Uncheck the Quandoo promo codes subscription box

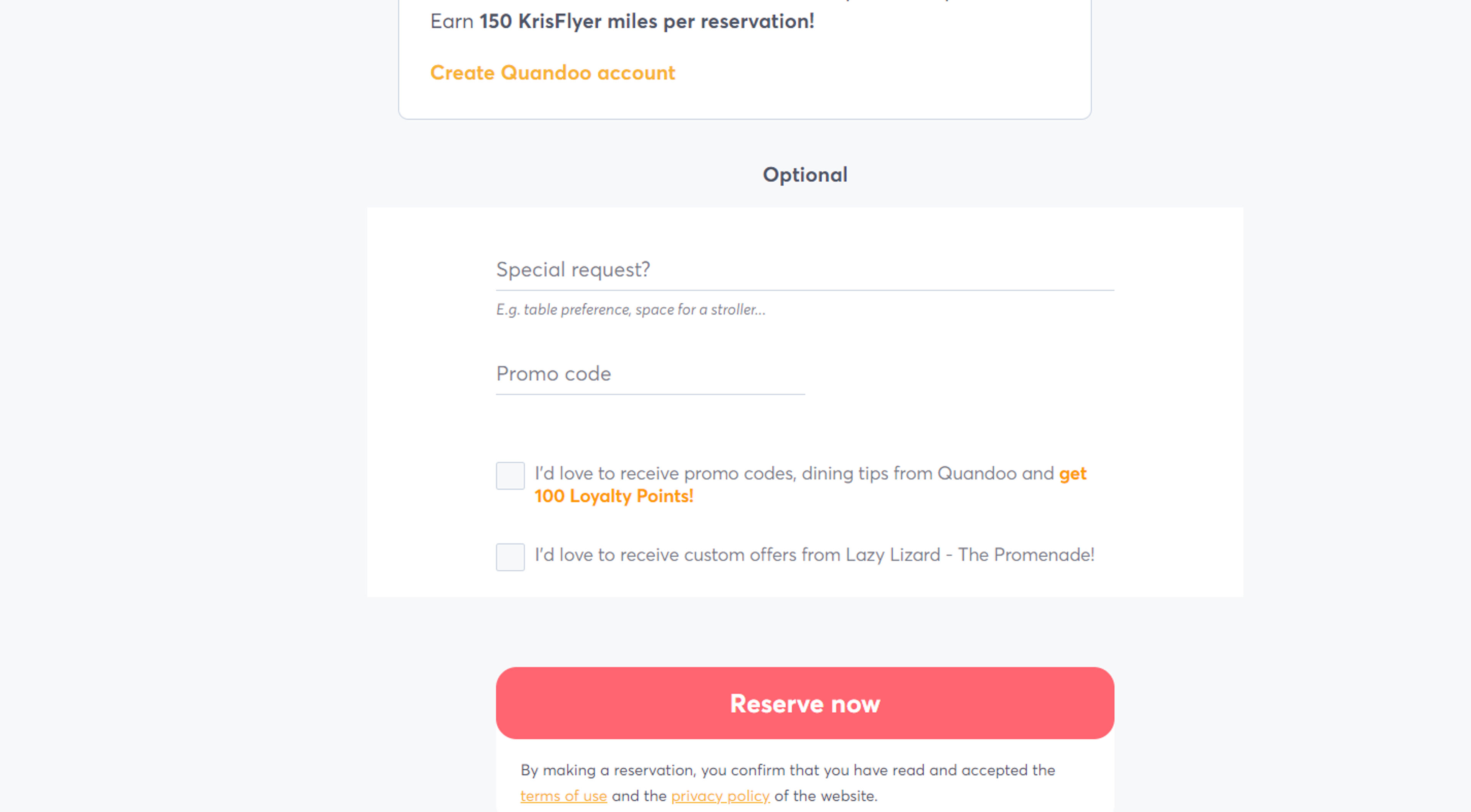pyautogui.click(x=510, y=475)
